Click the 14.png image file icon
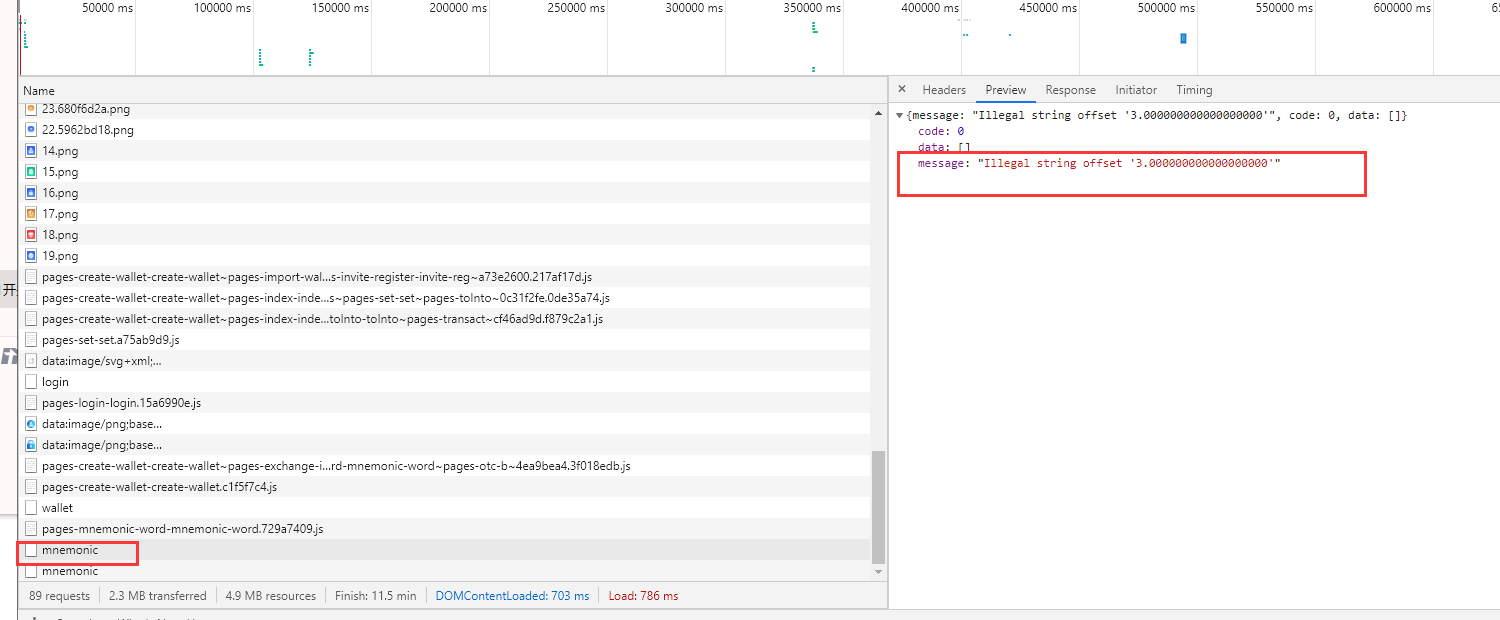1500x620 pixels. click(x=31, y=151)
